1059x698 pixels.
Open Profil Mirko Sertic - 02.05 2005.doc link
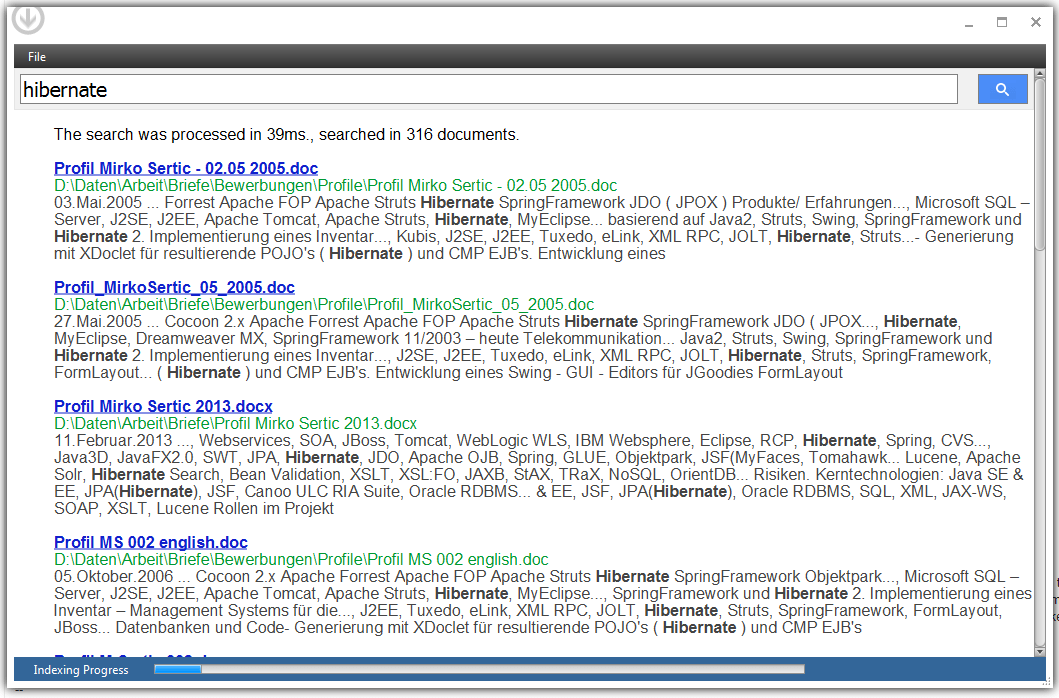[186, 168]
